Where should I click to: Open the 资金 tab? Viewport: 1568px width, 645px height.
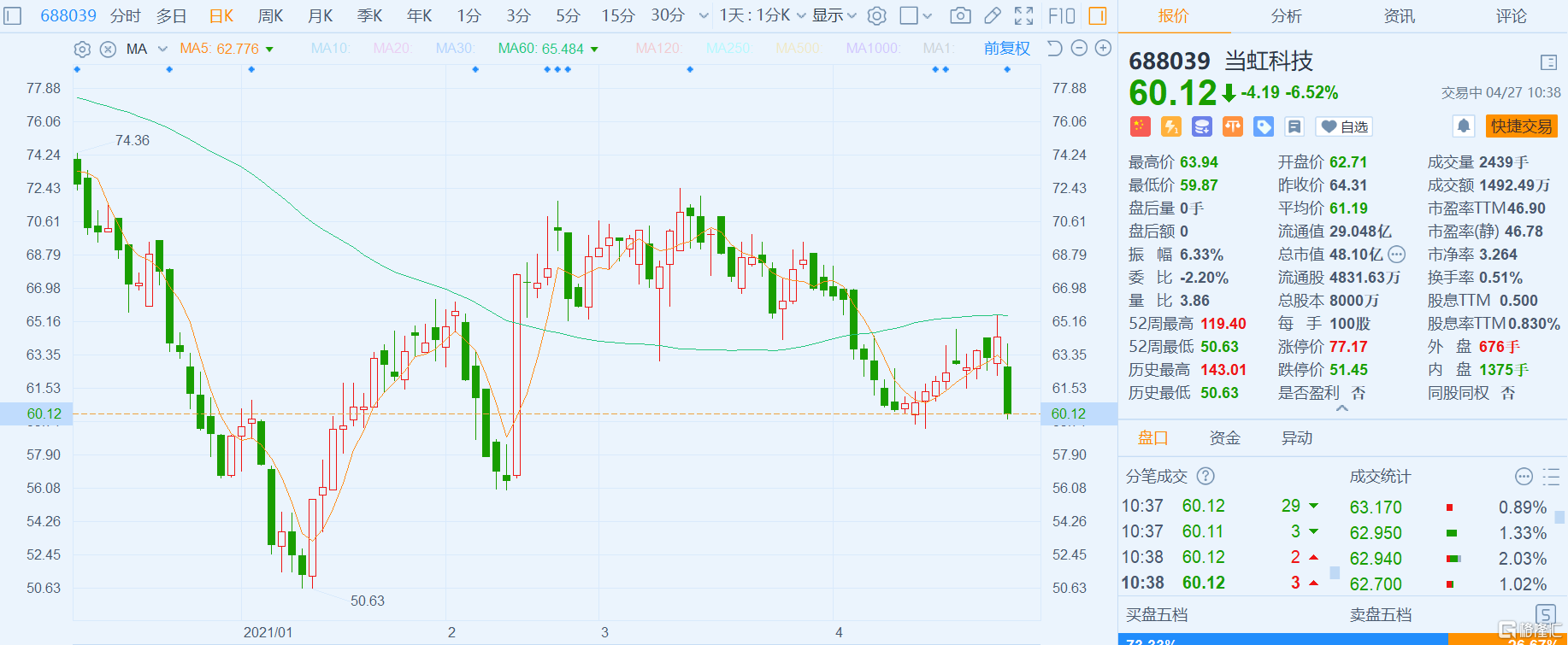coord(1224,438)
